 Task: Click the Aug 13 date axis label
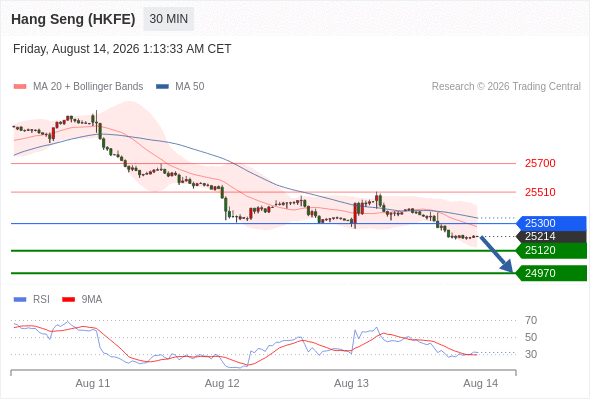[351, 383]
